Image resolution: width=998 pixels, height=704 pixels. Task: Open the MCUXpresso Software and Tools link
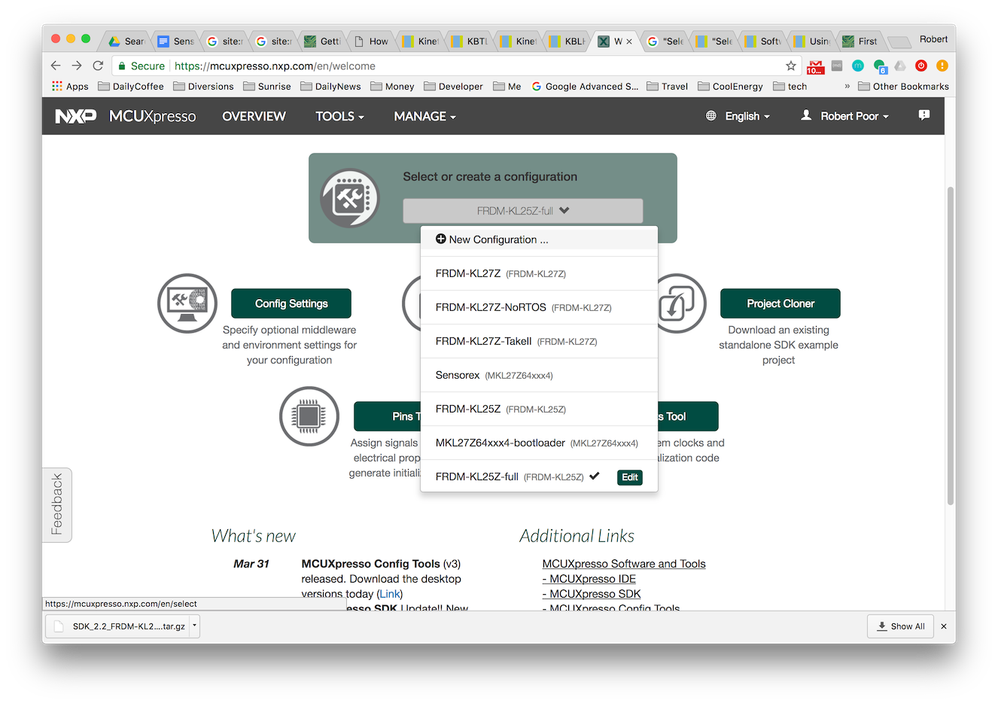(624, 563)
